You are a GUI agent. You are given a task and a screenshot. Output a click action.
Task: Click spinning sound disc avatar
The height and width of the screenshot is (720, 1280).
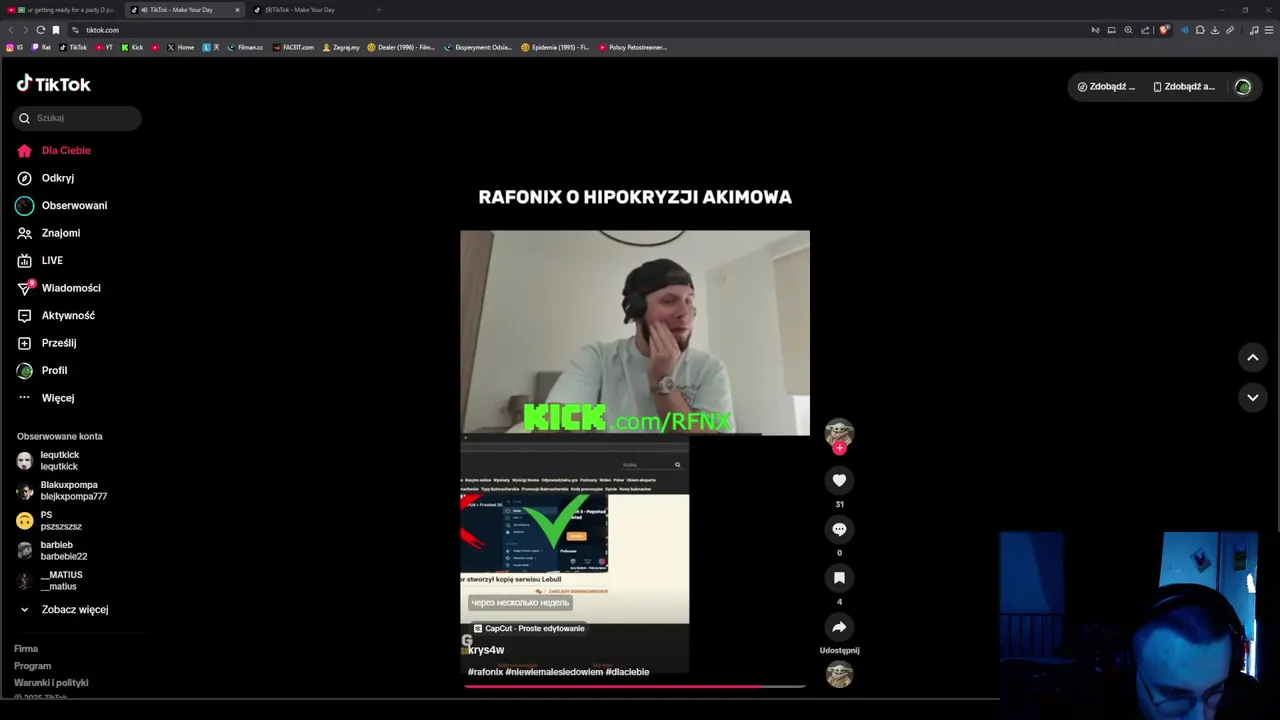(839, 674)
